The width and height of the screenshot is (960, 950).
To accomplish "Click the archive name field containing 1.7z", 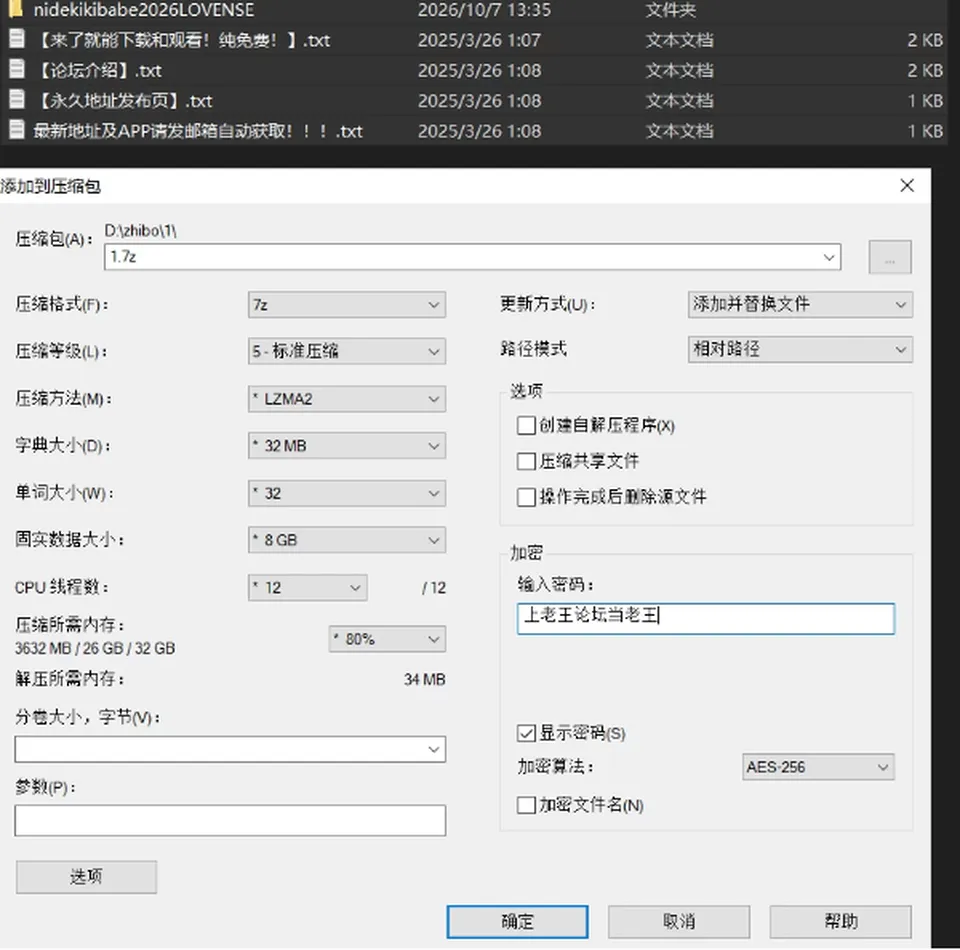I will 473,256.
